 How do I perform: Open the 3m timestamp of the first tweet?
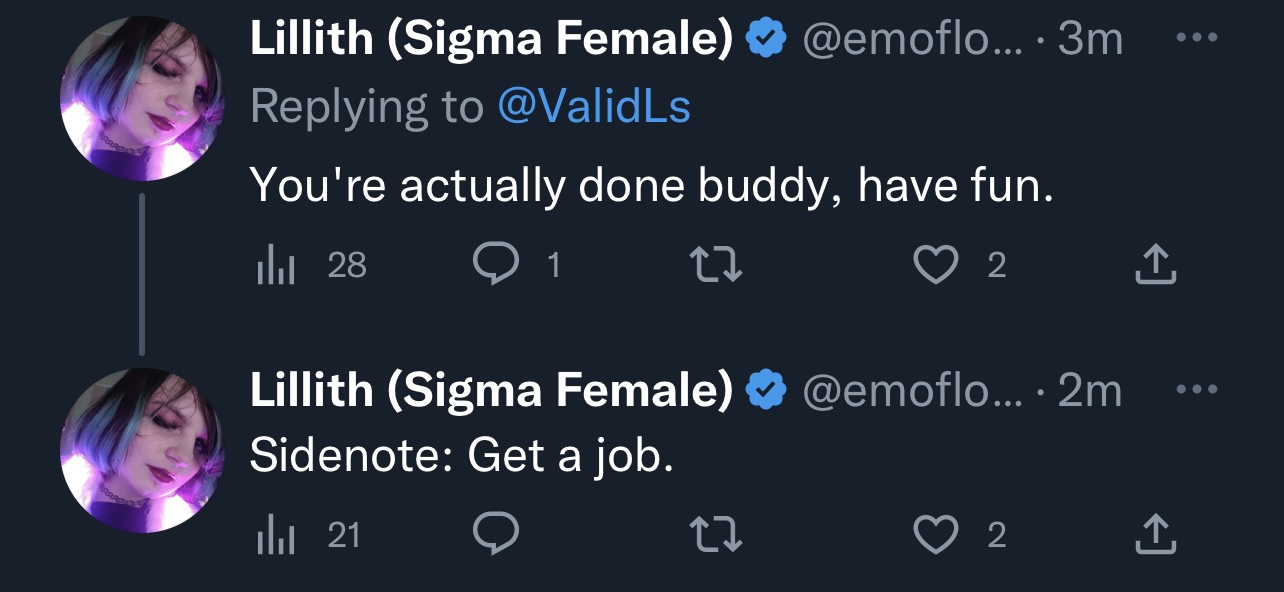(1090, 40)
